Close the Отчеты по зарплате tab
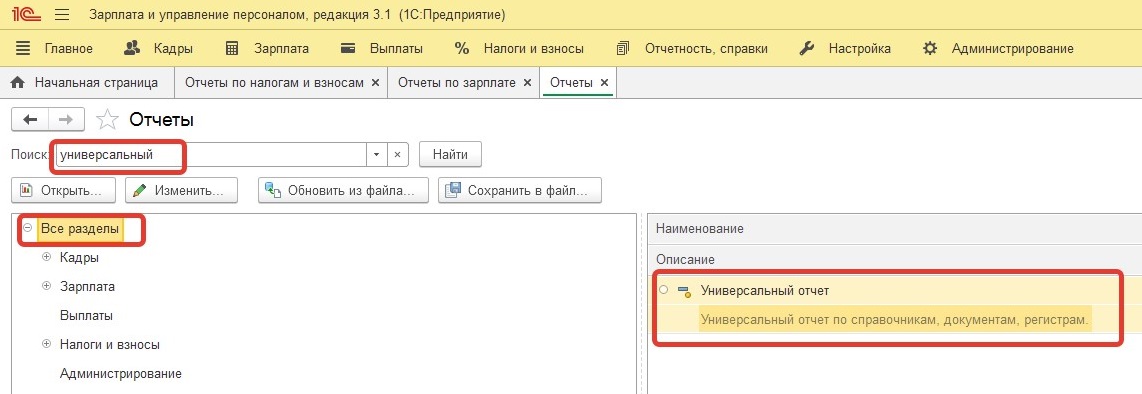Viewport: 1142px width, 394px height. click(528, 83)
